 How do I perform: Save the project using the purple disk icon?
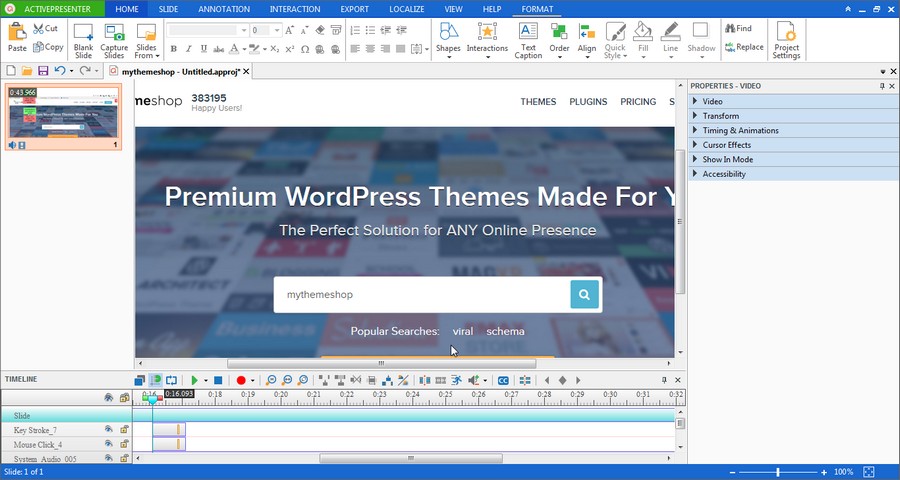pyautogui.click(x=43, y=71)
